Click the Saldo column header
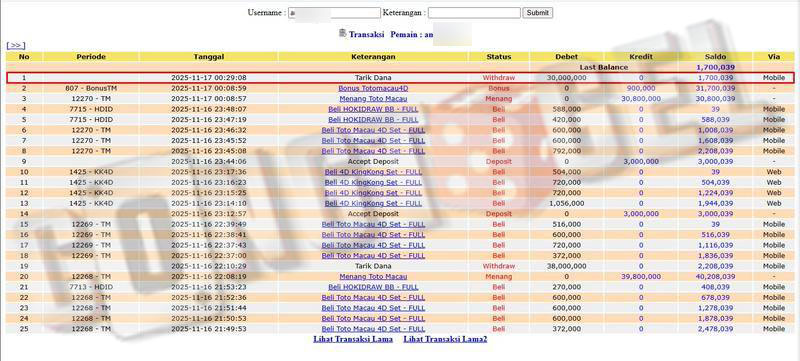The width and height of the screenshot is (800, 361). click(715, 57)
